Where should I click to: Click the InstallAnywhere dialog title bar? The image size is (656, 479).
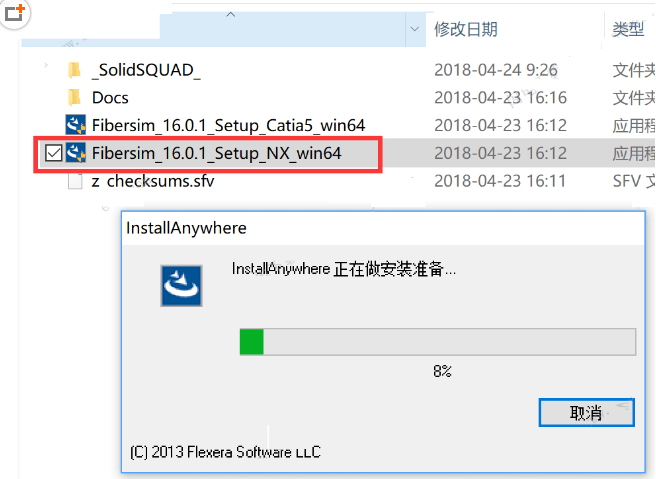coord(383,228)
